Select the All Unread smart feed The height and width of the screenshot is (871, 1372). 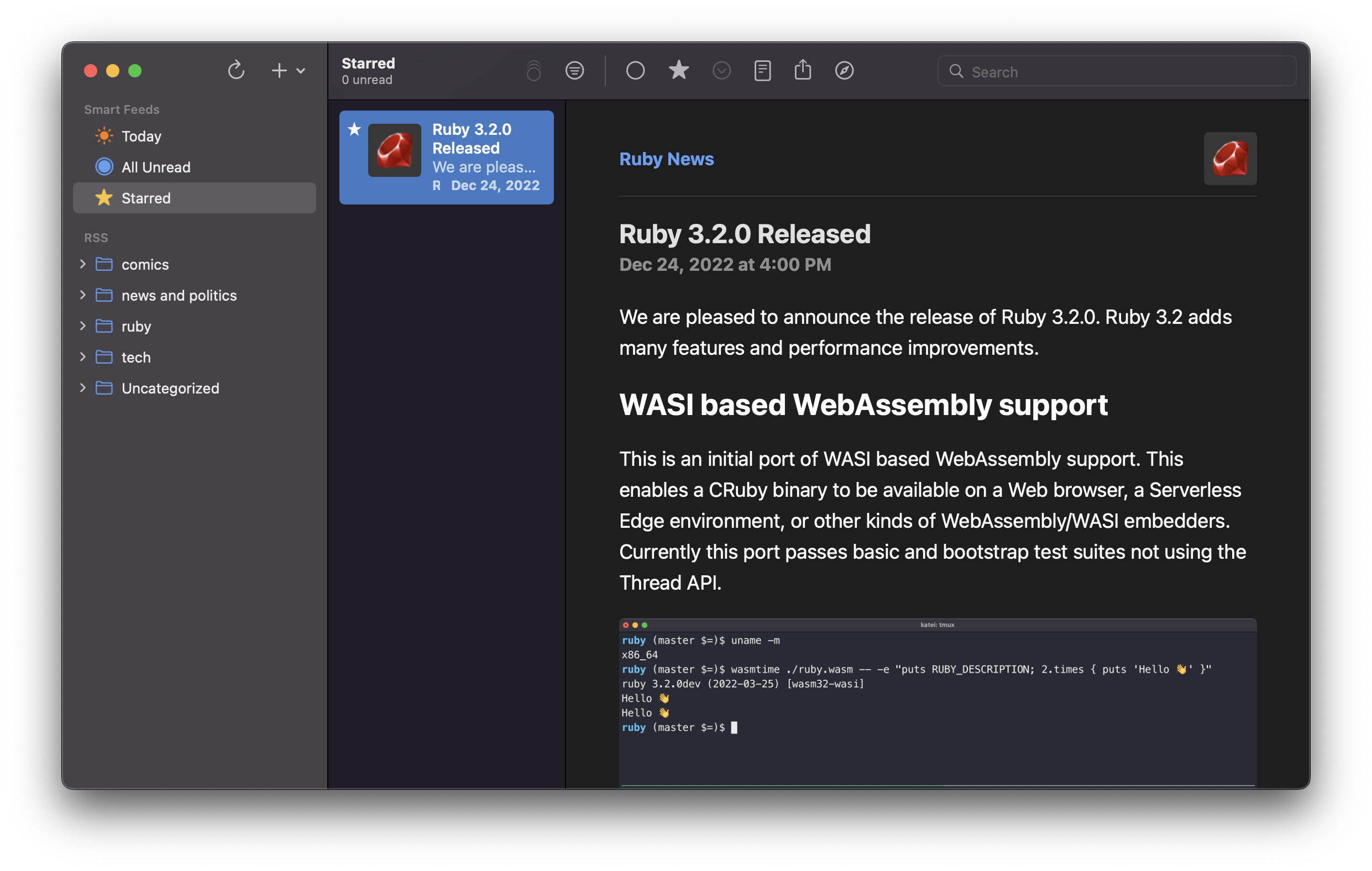pyautogui.click(x=194, y=167)
